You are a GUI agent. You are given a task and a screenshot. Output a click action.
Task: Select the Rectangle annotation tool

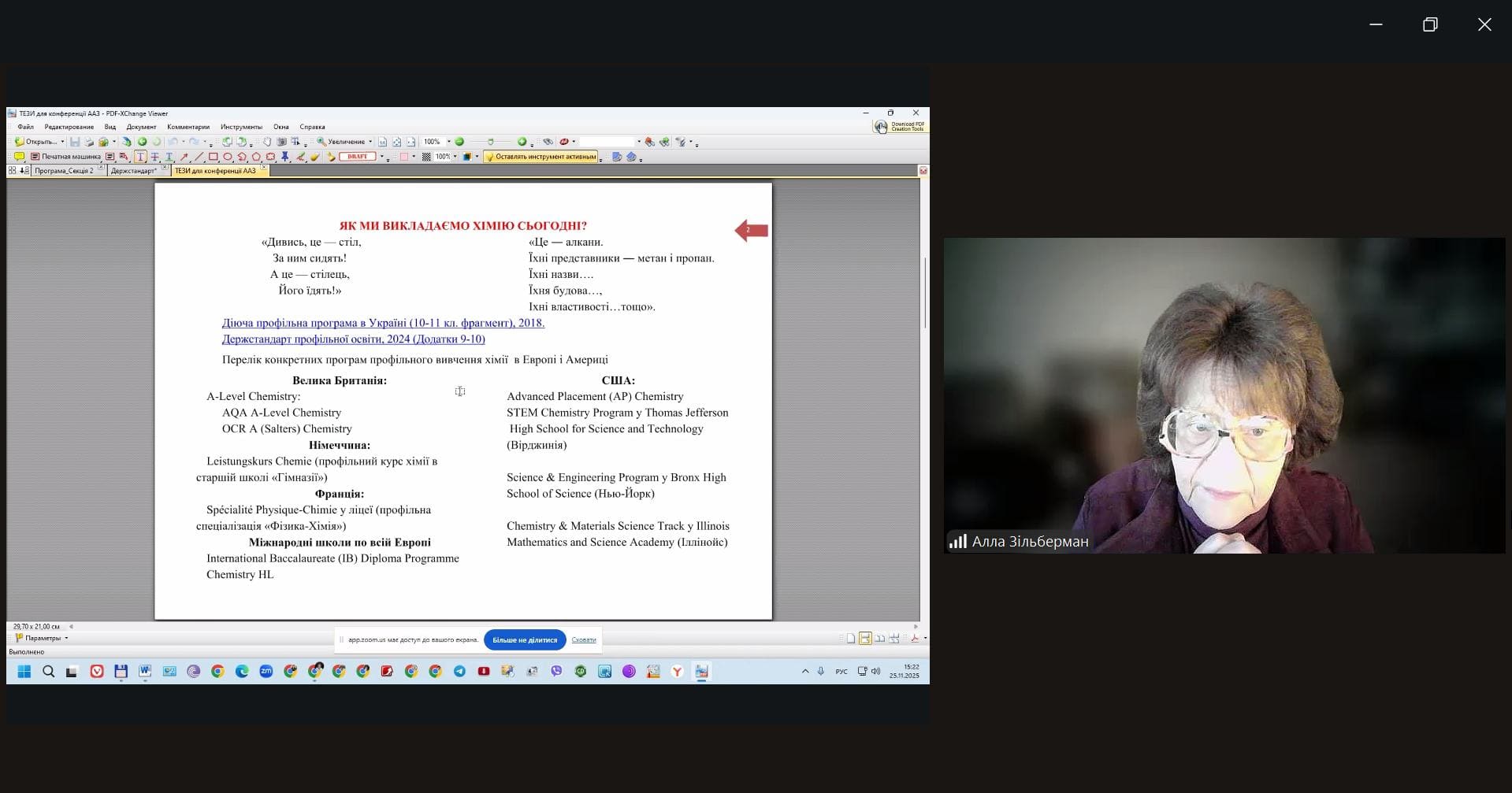coord(213,157)
